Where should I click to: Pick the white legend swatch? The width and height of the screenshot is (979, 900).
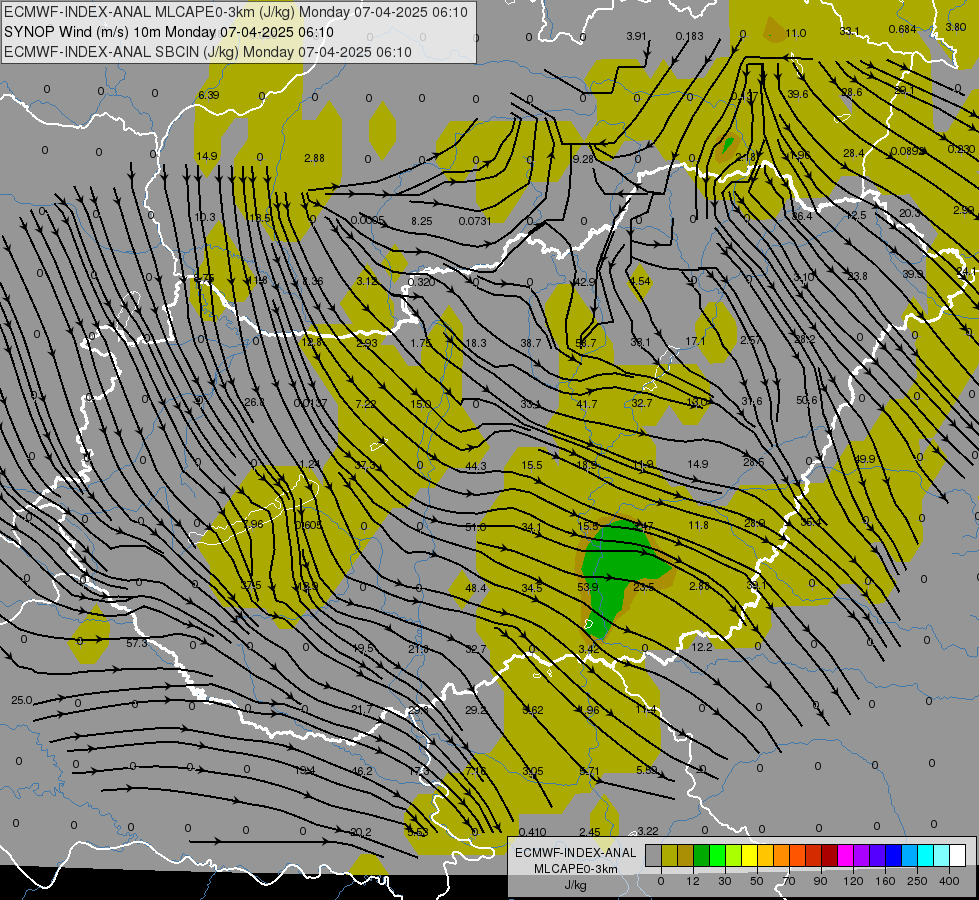click(958, 855)
